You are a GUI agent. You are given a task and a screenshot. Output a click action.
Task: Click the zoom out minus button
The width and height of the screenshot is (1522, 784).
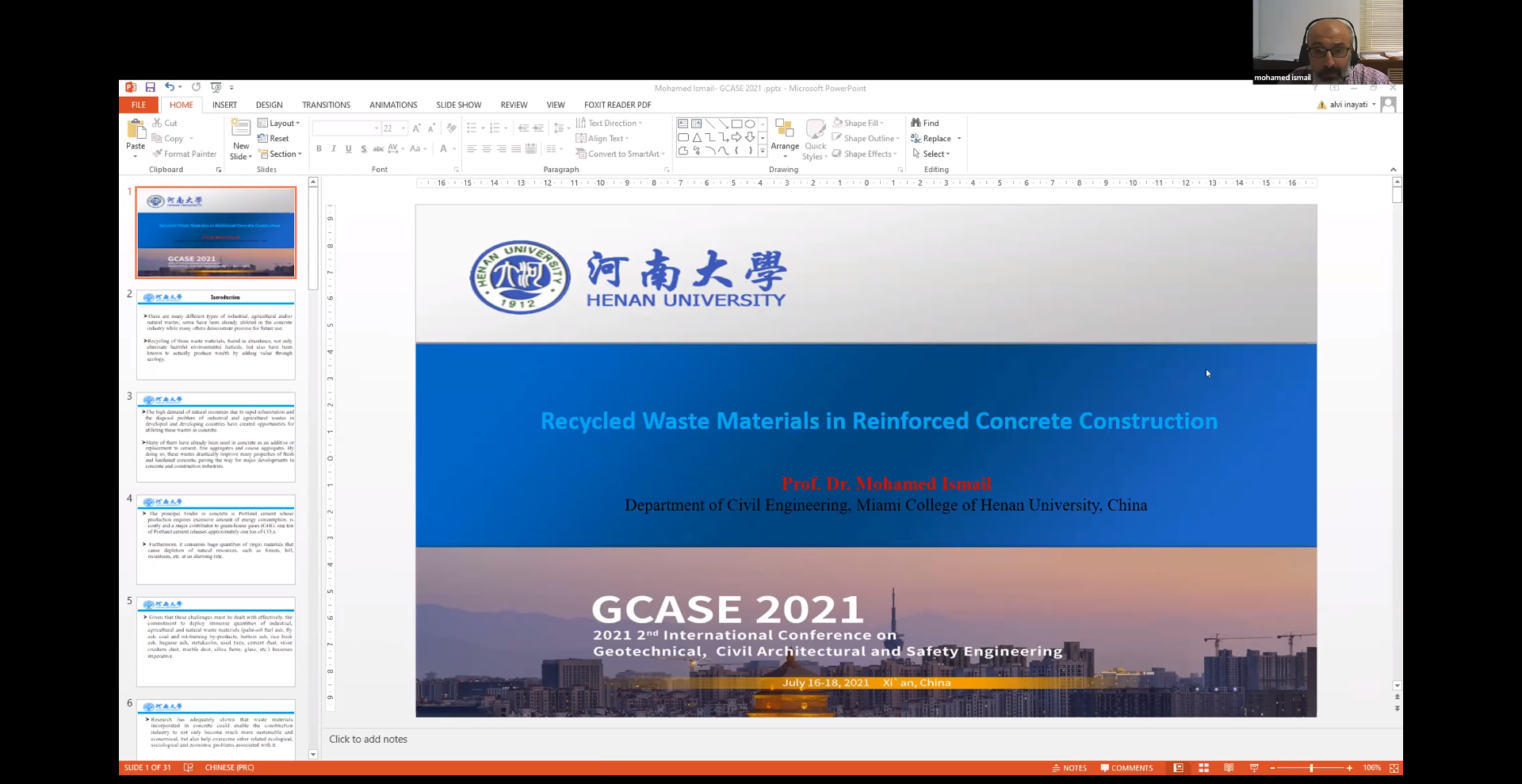tap(1273, 767)
